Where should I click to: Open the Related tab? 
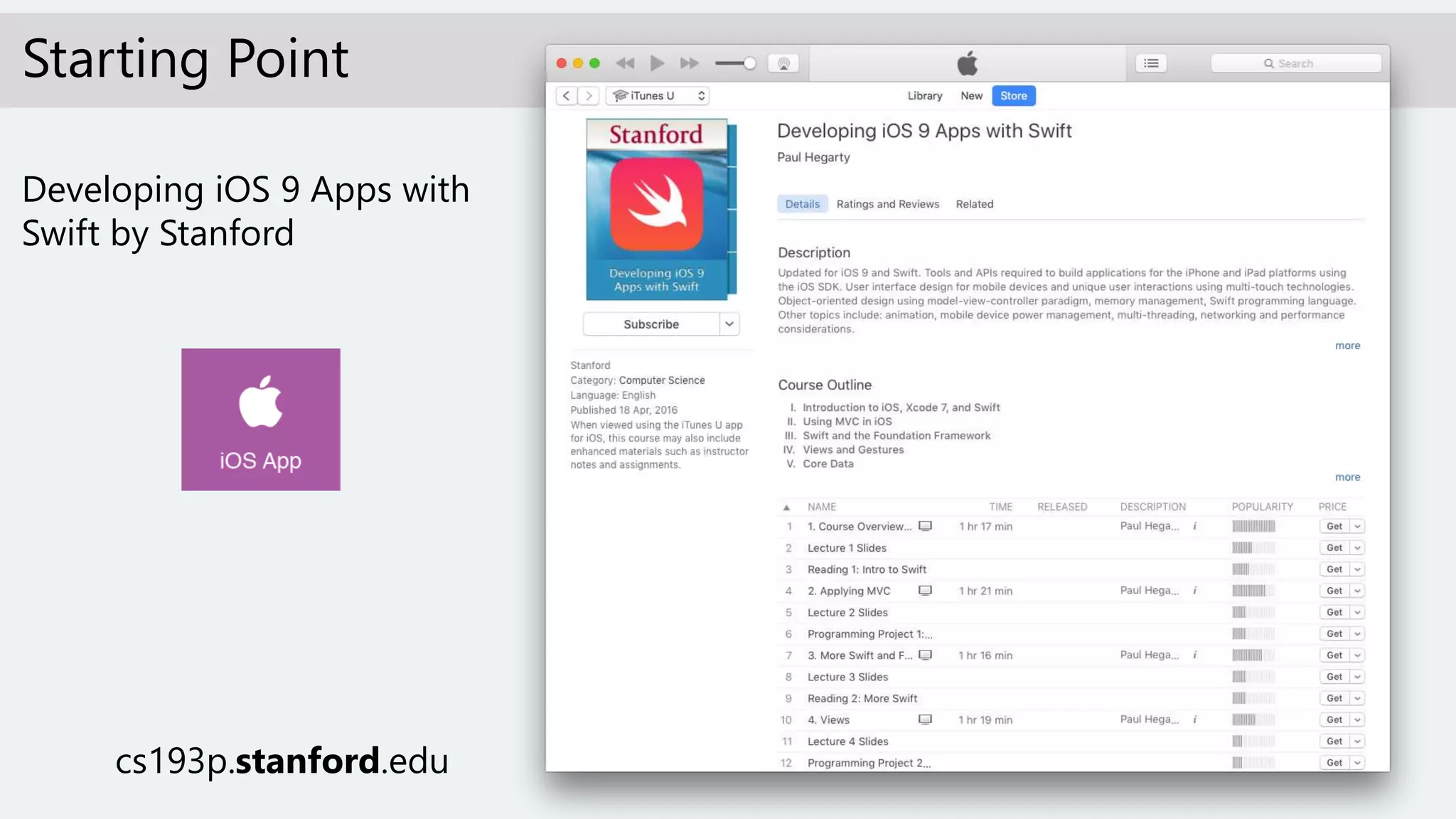coord(974,204)
